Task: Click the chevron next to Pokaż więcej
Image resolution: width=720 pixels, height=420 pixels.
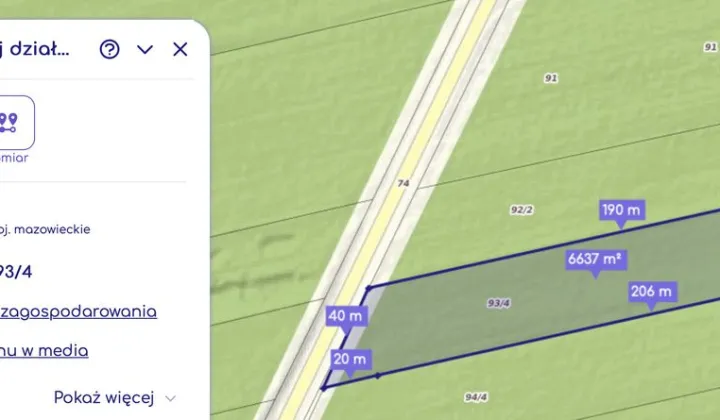Action: coord(170,398)
